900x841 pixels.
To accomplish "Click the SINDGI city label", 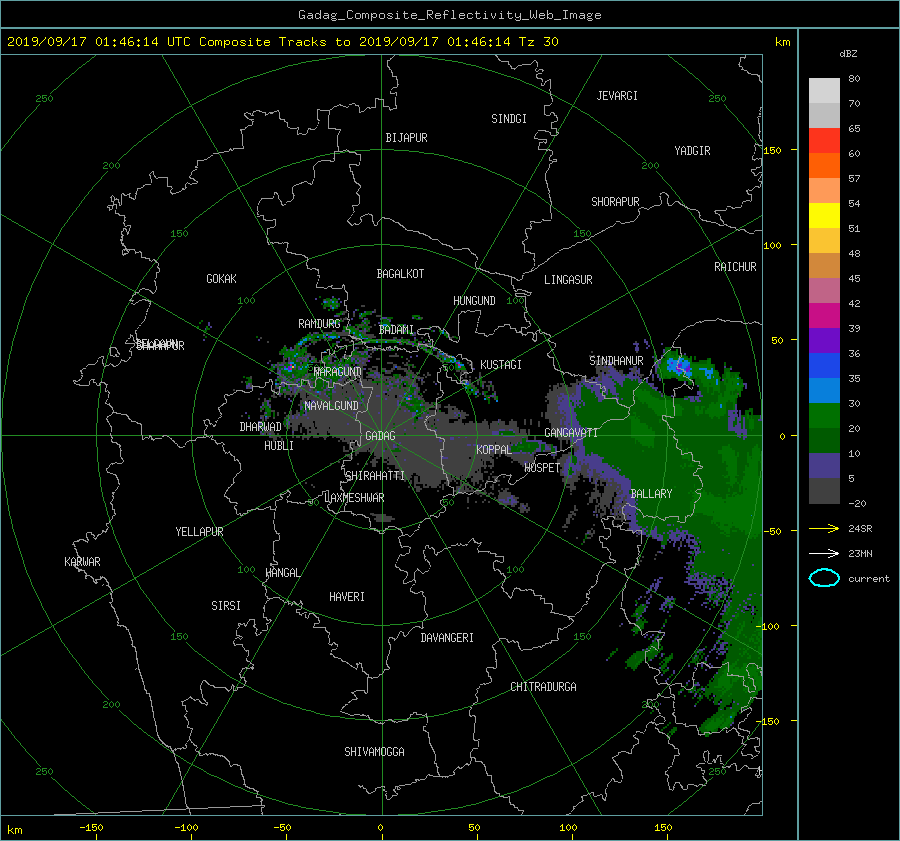I will point(509,119).
